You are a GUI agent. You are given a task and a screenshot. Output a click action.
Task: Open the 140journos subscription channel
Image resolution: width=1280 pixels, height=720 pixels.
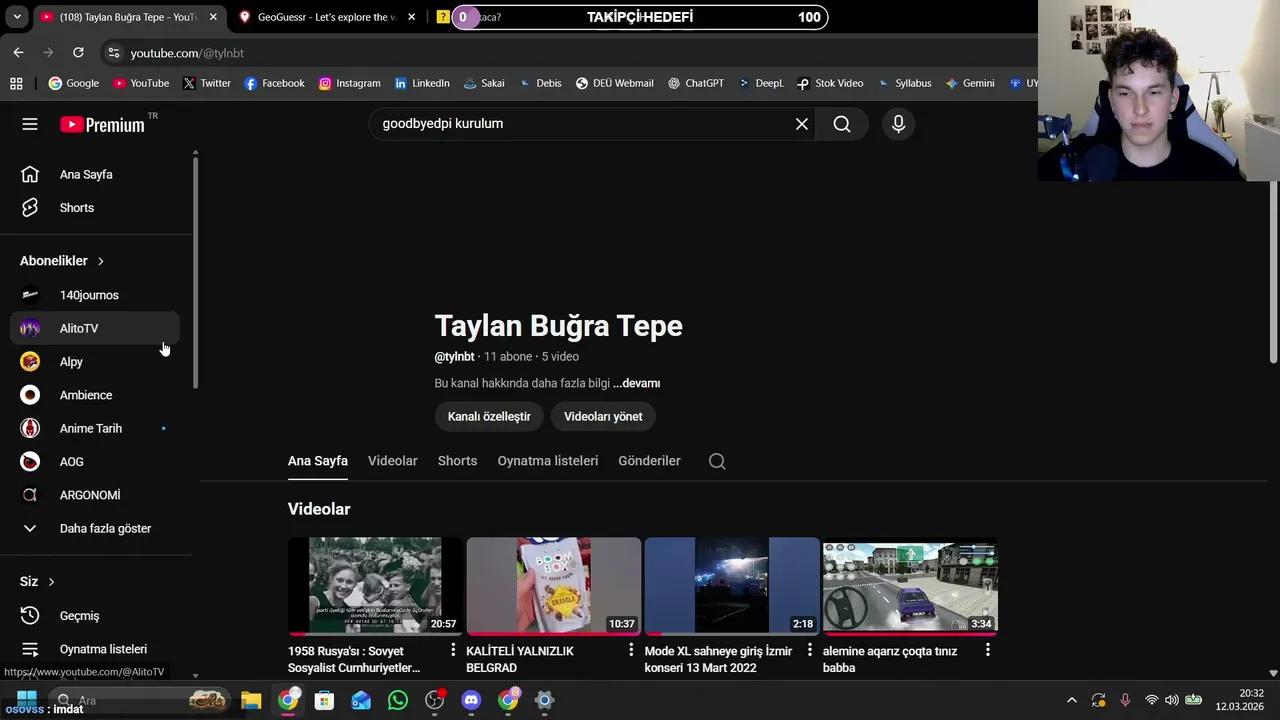96,295
